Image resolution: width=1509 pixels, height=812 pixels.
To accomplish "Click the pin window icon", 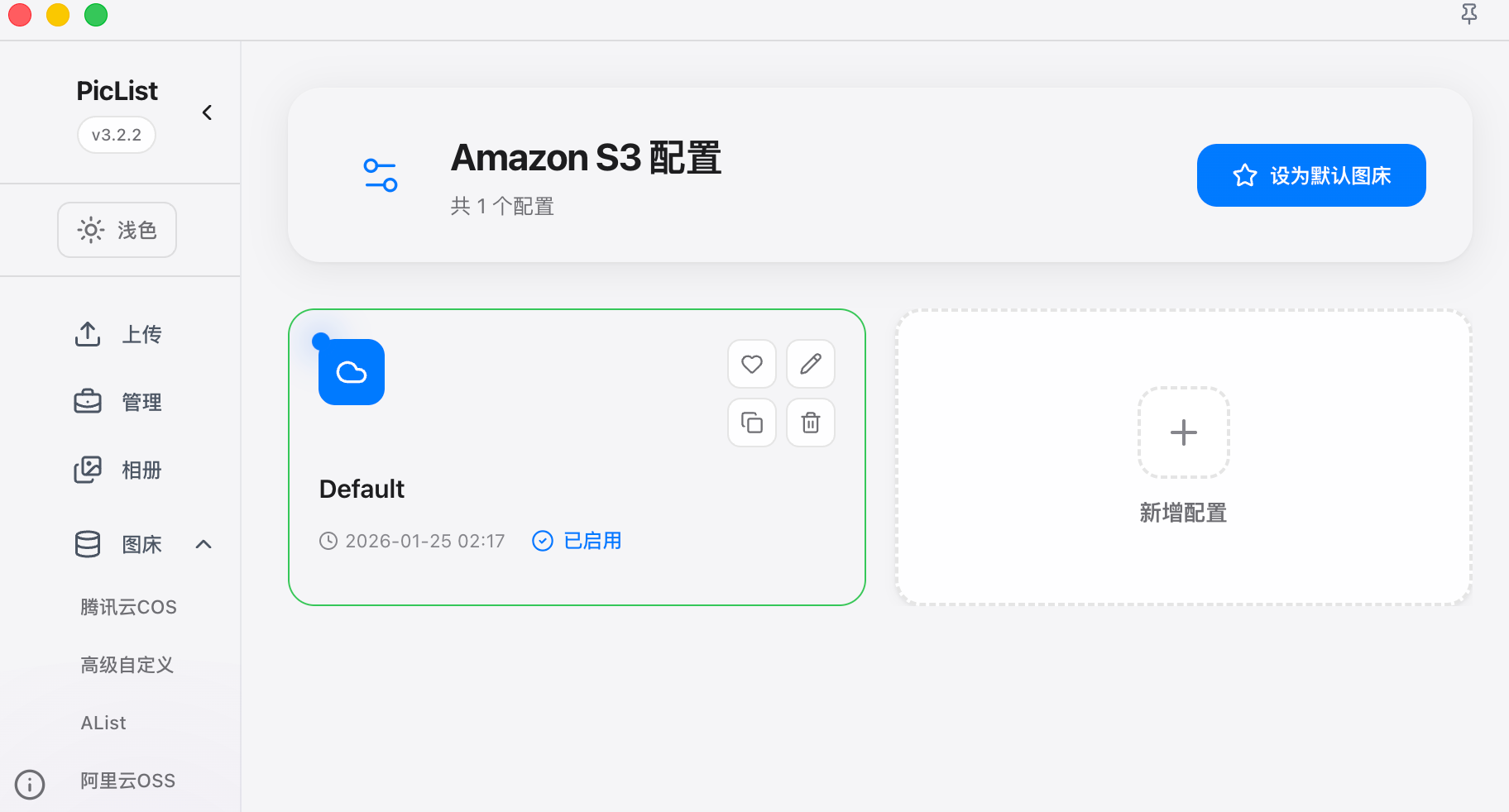I will click(x=1468, y=14).
